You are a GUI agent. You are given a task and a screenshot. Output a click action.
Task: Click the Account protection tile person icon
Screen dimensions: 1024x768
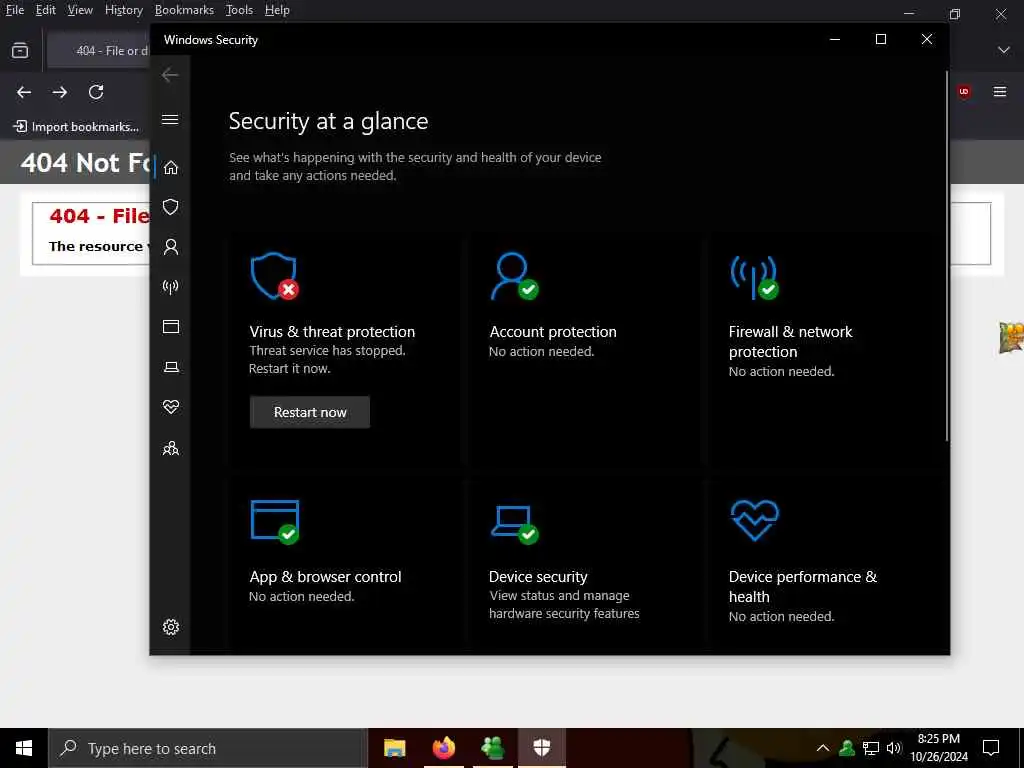(x=514, y=276)
